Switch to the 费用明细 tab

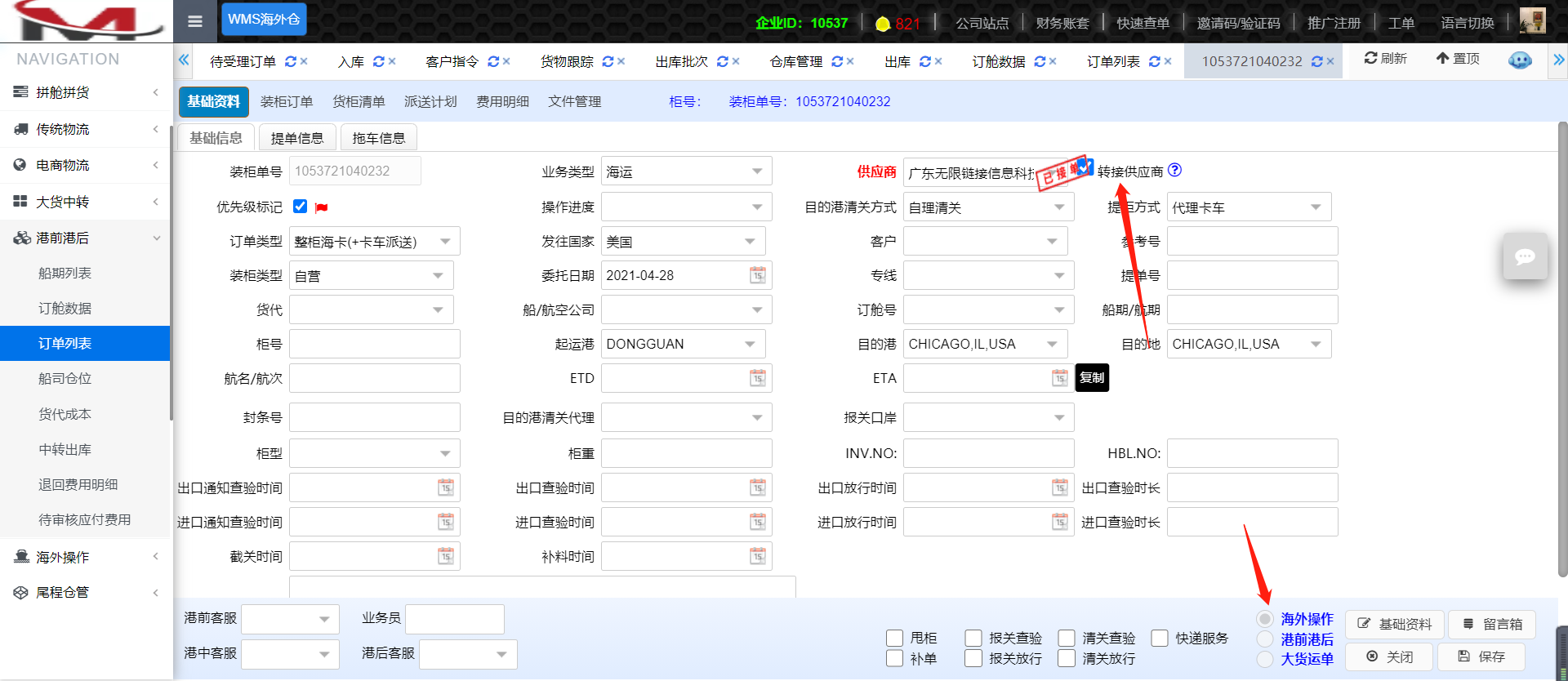coord(502,102)
